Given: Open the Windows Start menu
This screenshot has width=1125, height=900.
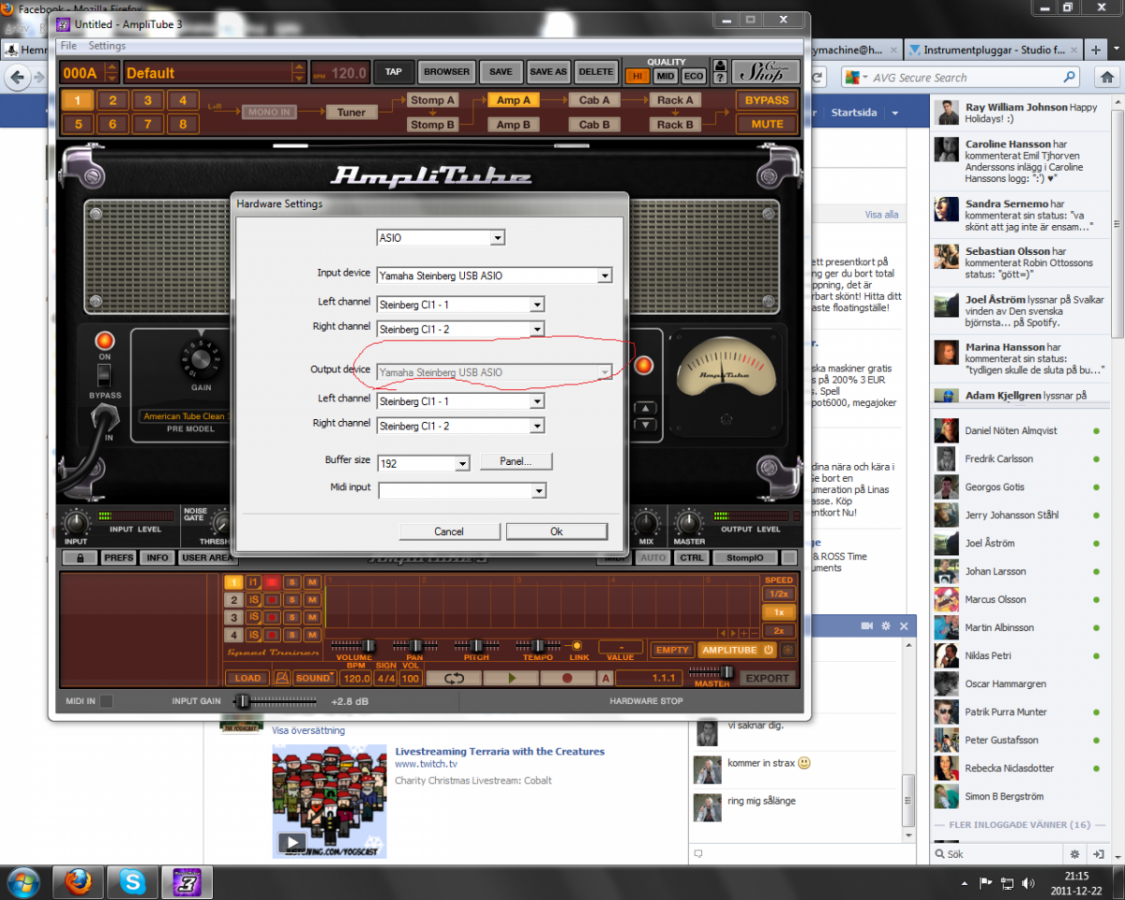Looking at the screenshot, I should click(22, 882).
